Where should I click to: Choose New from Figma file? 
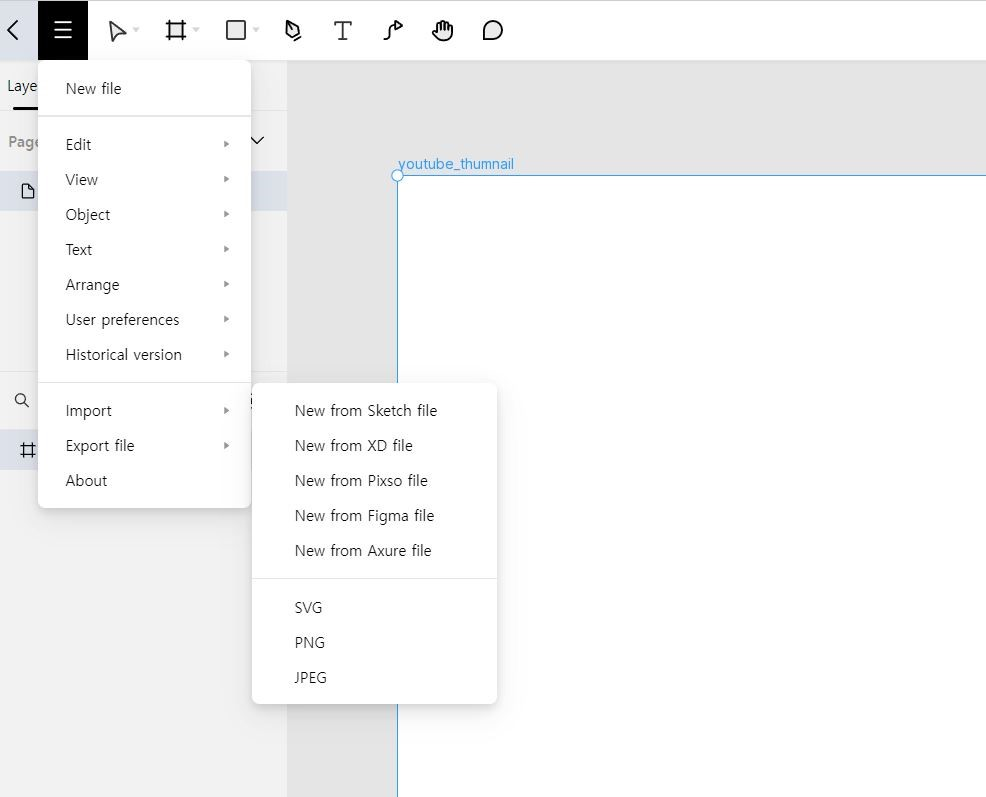point(374,516)
